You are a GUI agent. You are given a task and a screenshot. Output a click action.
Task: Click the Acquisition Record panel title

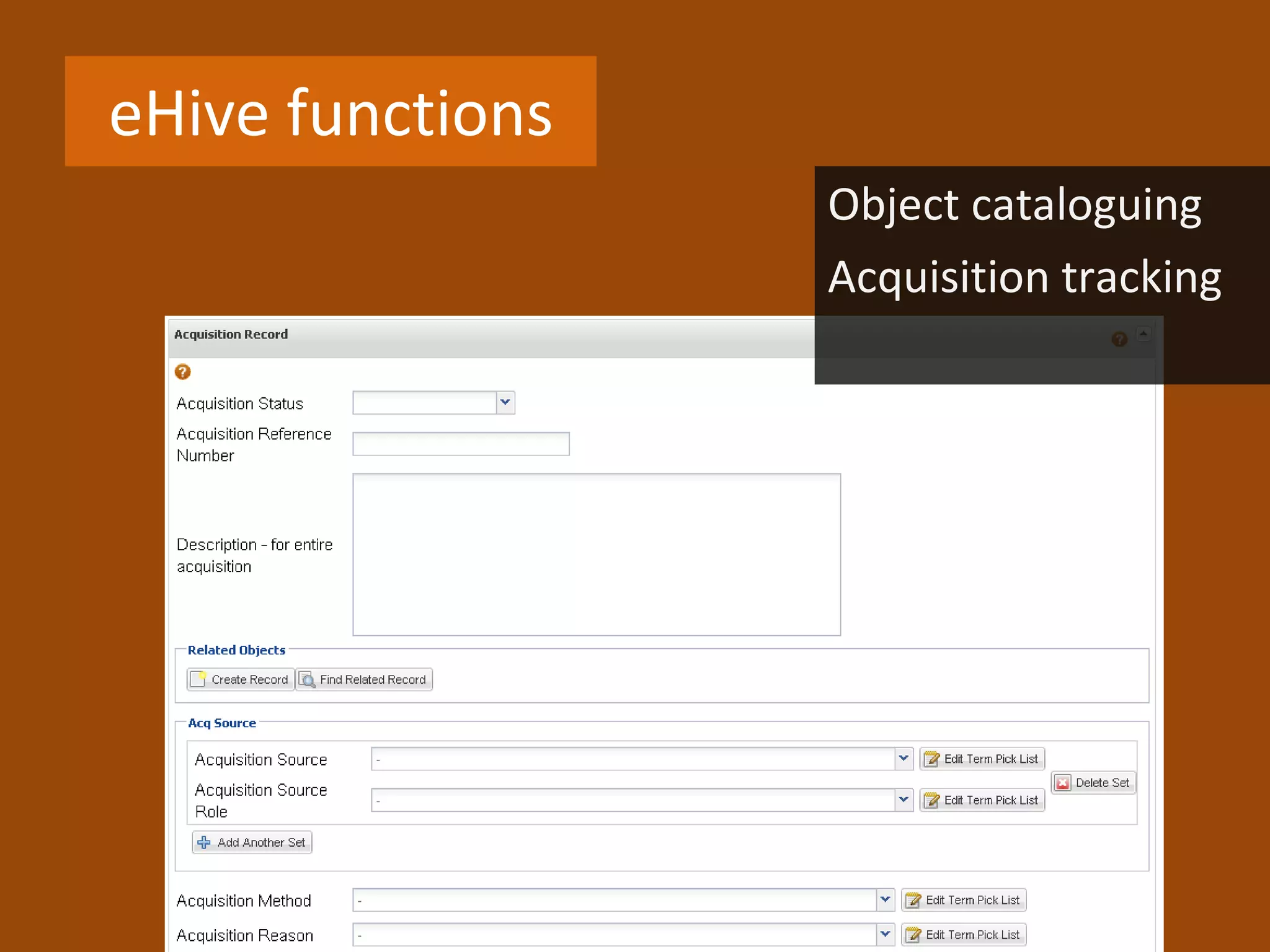click(x=231, y=334)
